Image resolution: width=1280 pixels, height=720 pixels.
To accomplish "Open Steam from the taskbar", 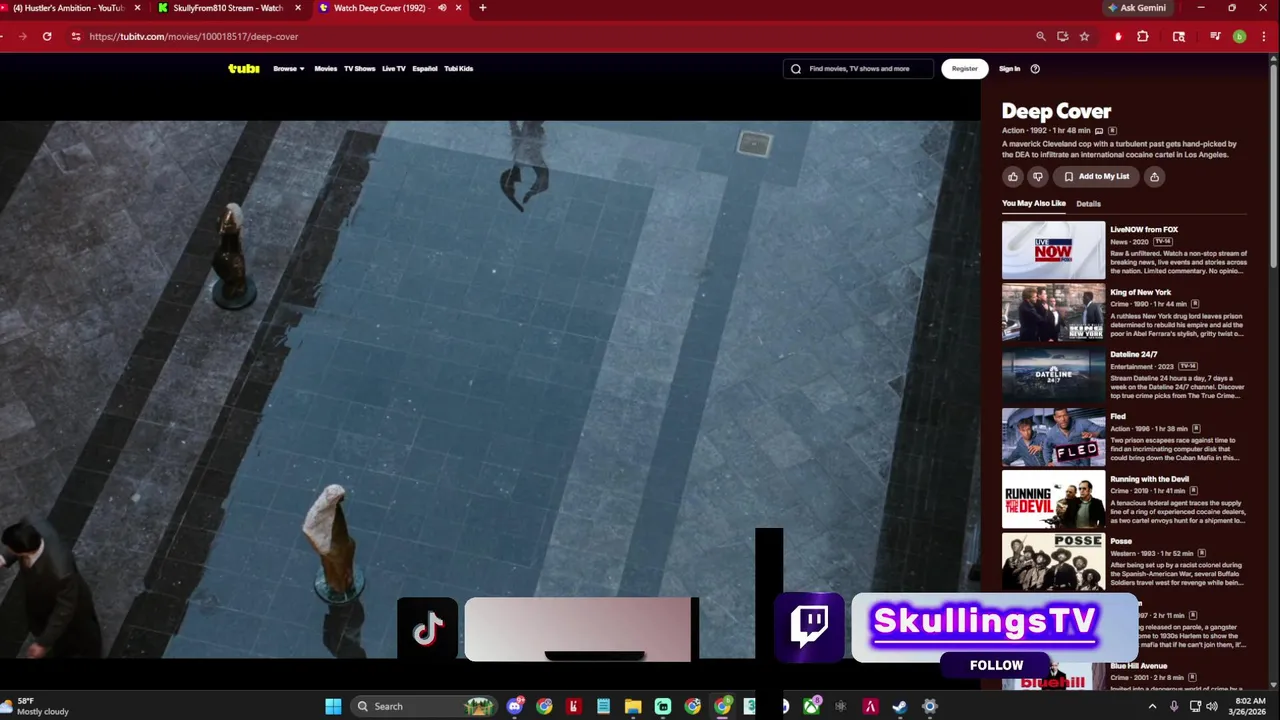I will (900, 706).
